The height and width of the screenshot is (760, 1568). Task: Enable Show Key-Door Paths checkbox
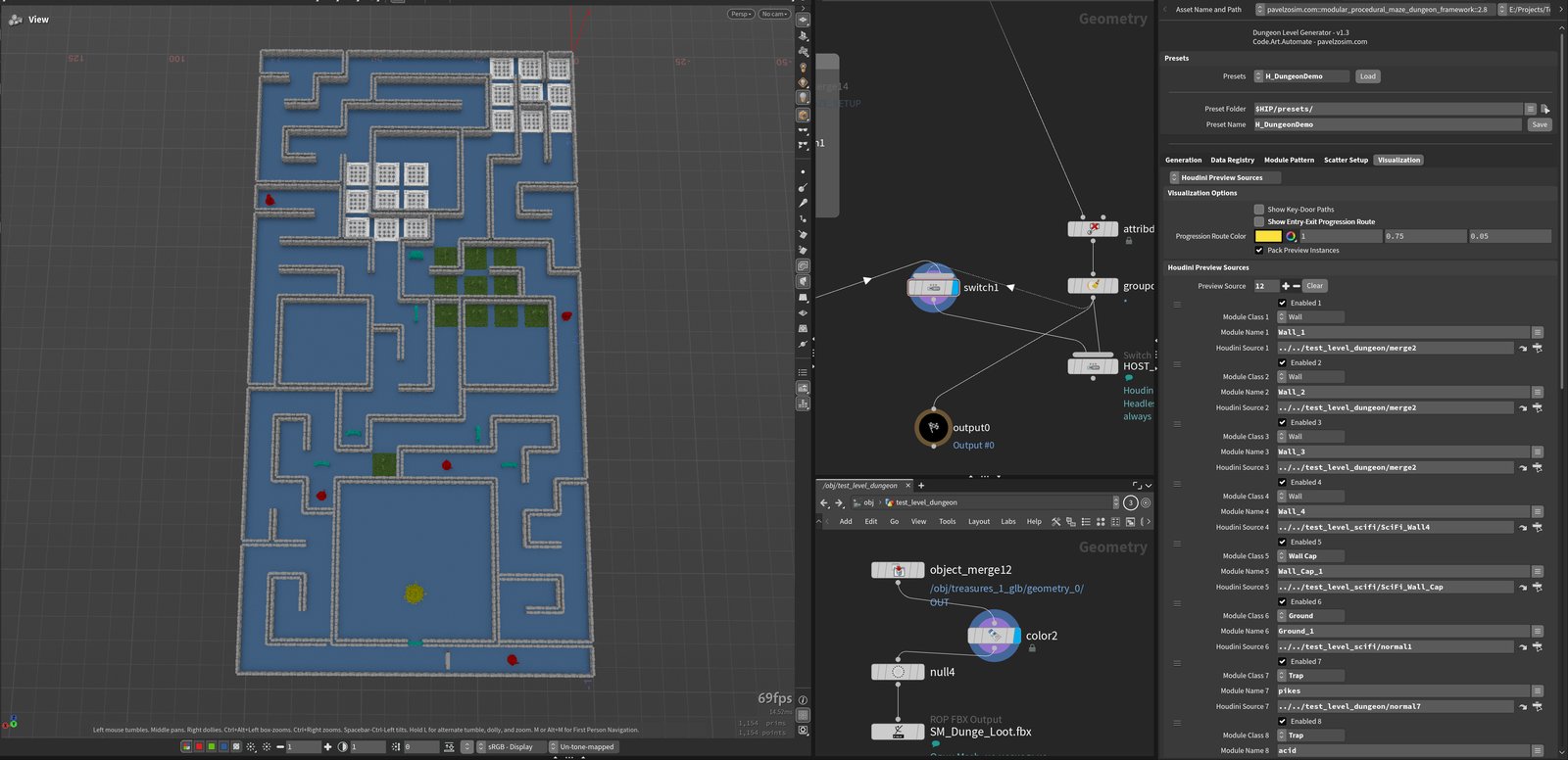[1259, 209]
